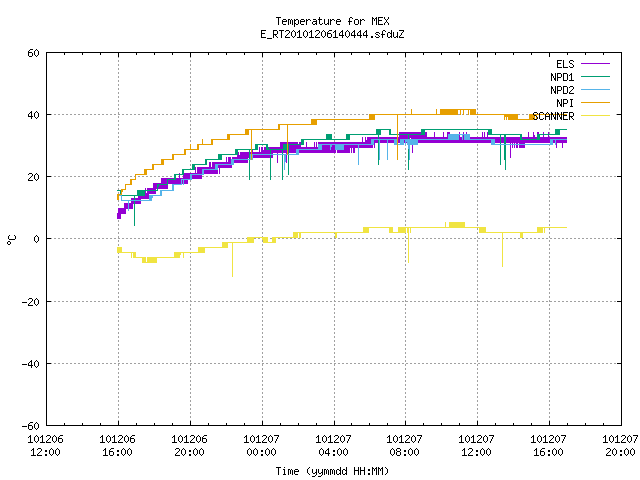Click the blue NPD2 legend line sample

[x=595, y=89]
